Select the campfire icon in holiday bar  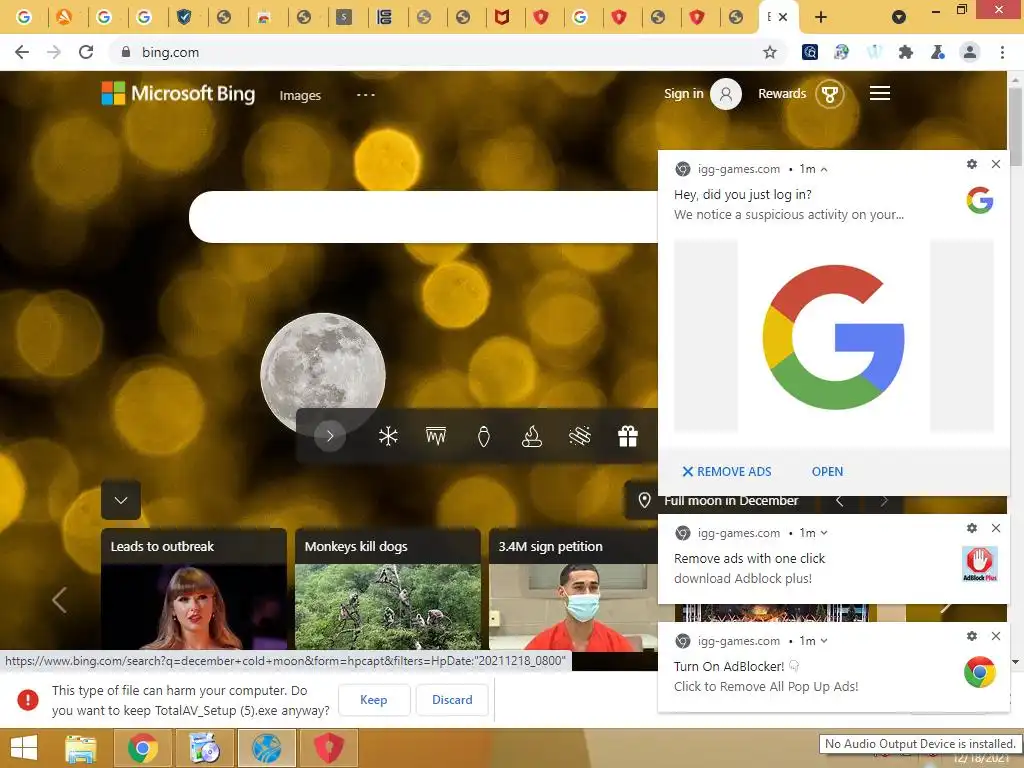[532, 436]
